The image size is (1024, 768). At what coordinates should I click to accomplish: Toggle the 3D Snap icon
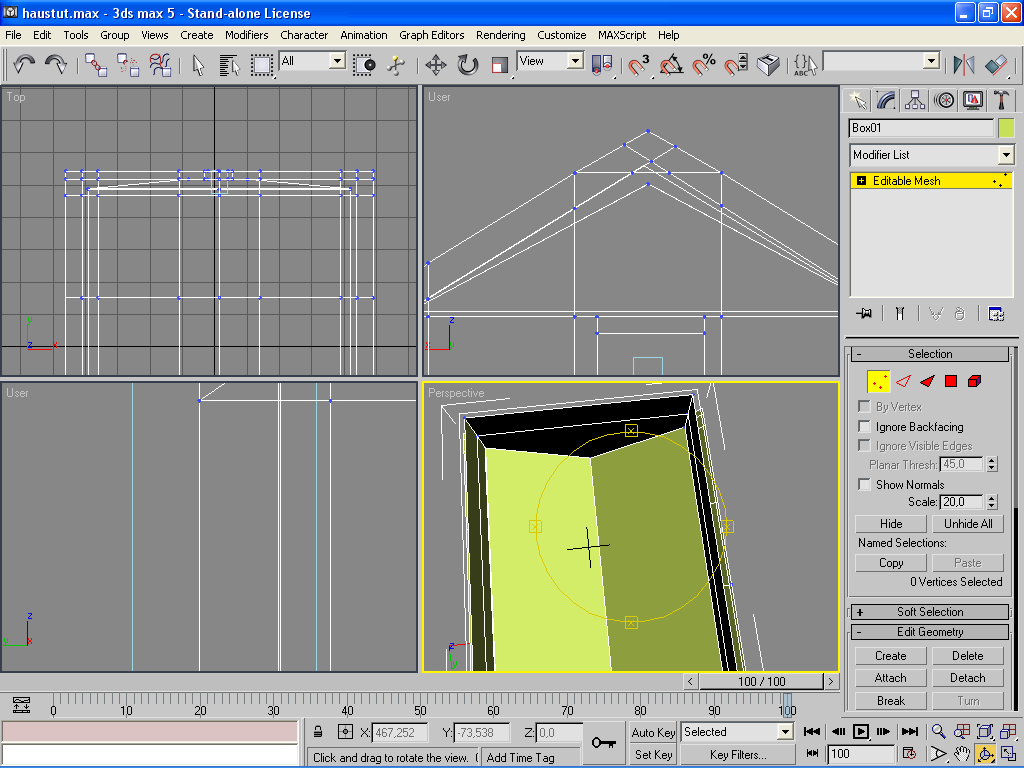tap(639, 65)
